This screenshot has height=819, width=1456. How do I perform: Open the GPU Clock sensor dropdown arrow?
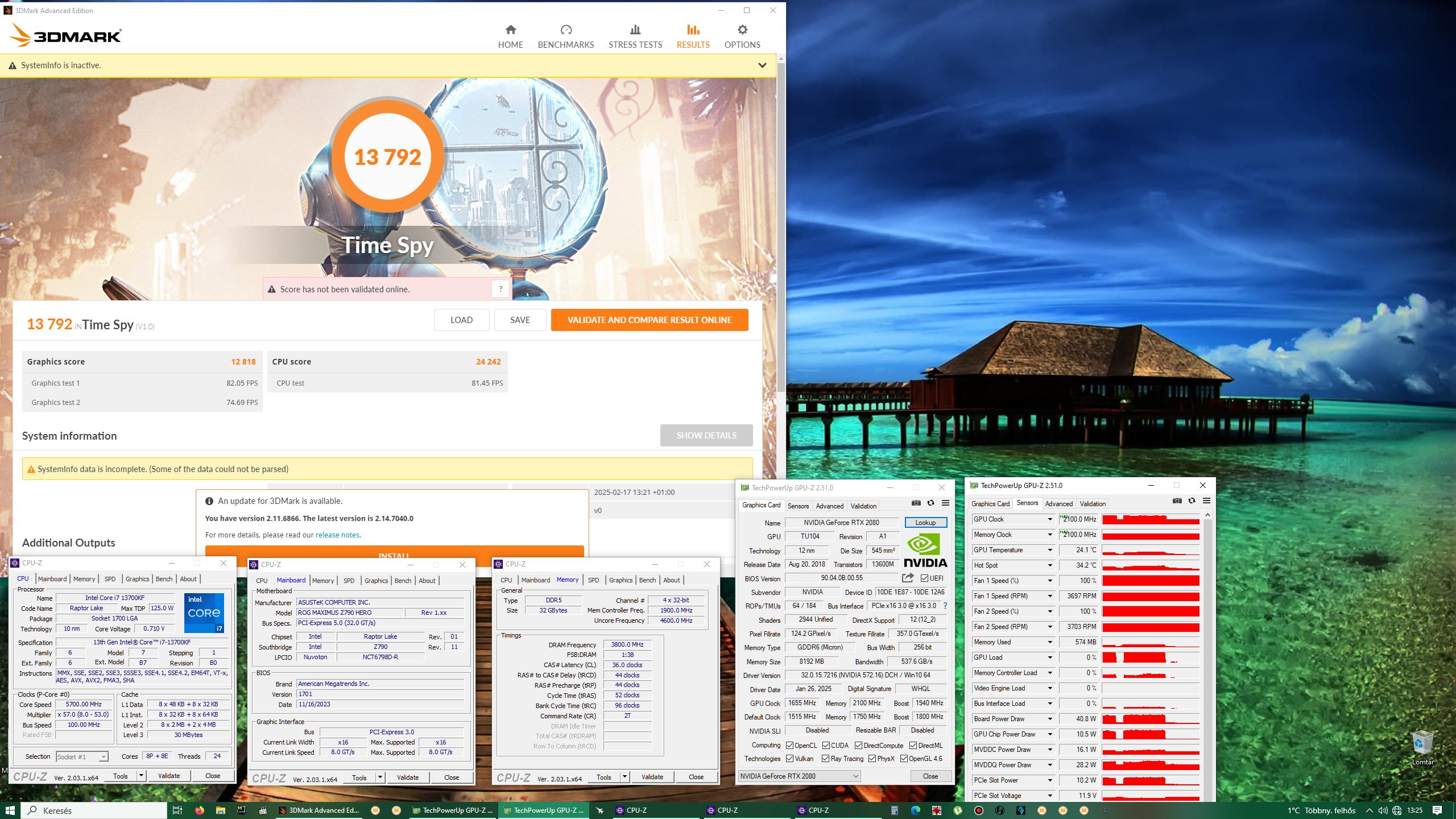(1050, 519)
